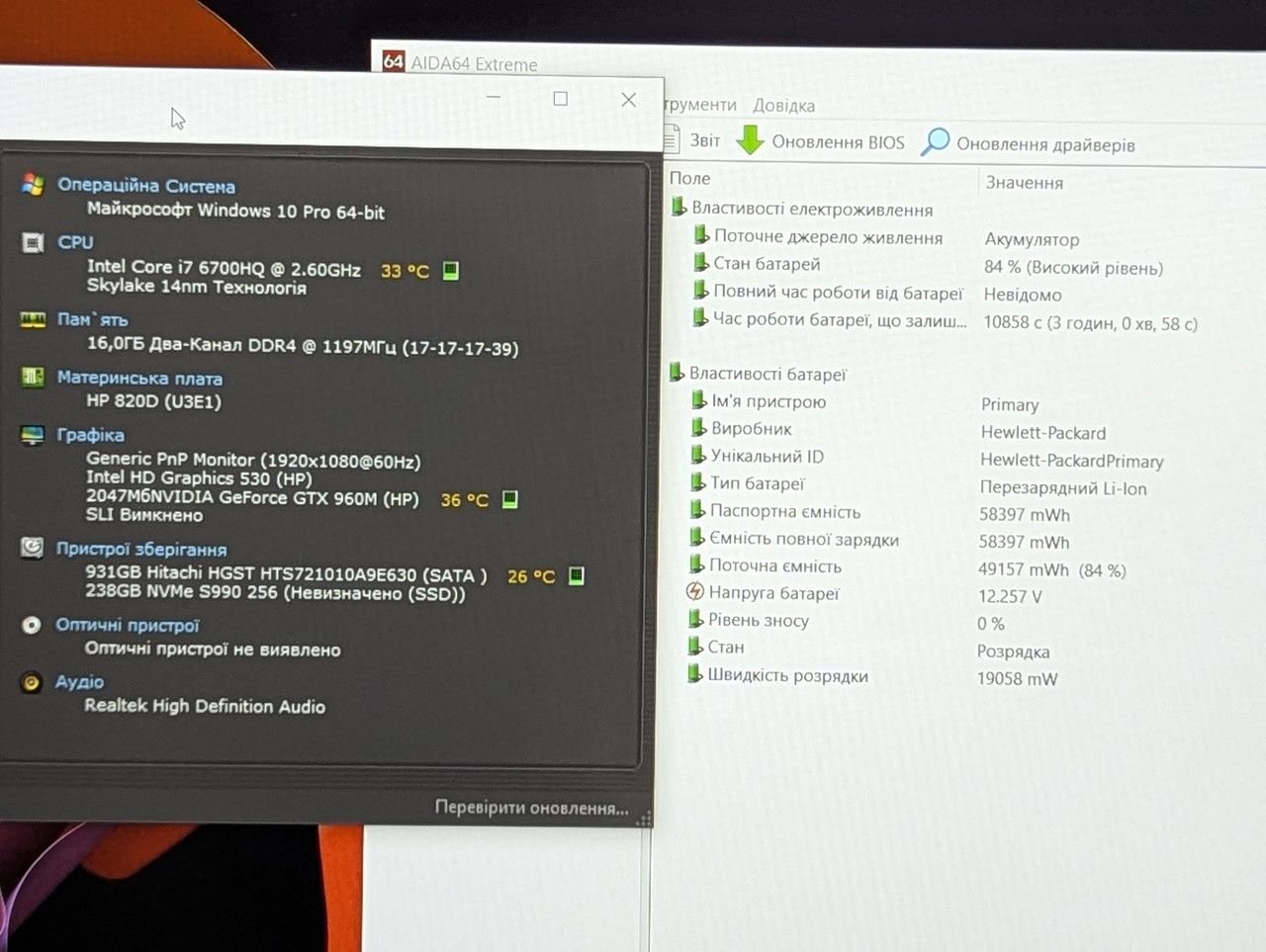Select the Паспортна ємність row
Image resolution: width=1266 pixels, height=952 pixels.
tap(774, 511)
